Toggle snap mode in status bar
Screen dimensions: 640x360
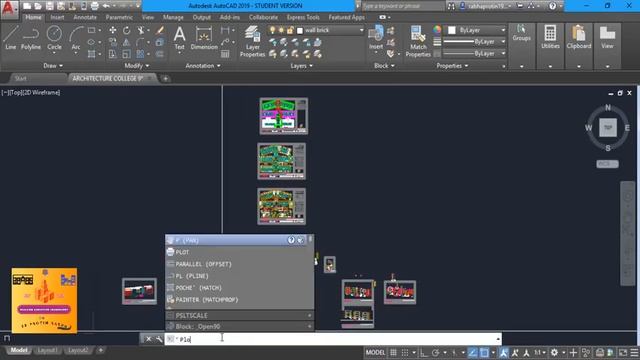pos(405,352)
